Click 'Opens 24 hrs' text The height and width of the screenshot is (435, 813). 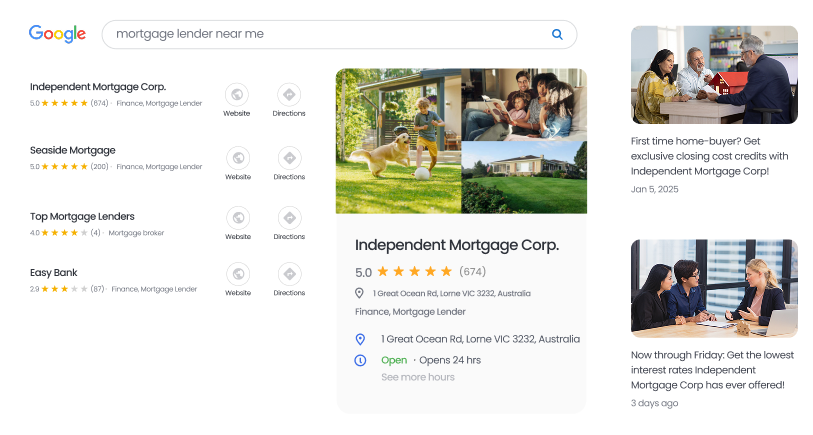[450, 360]
